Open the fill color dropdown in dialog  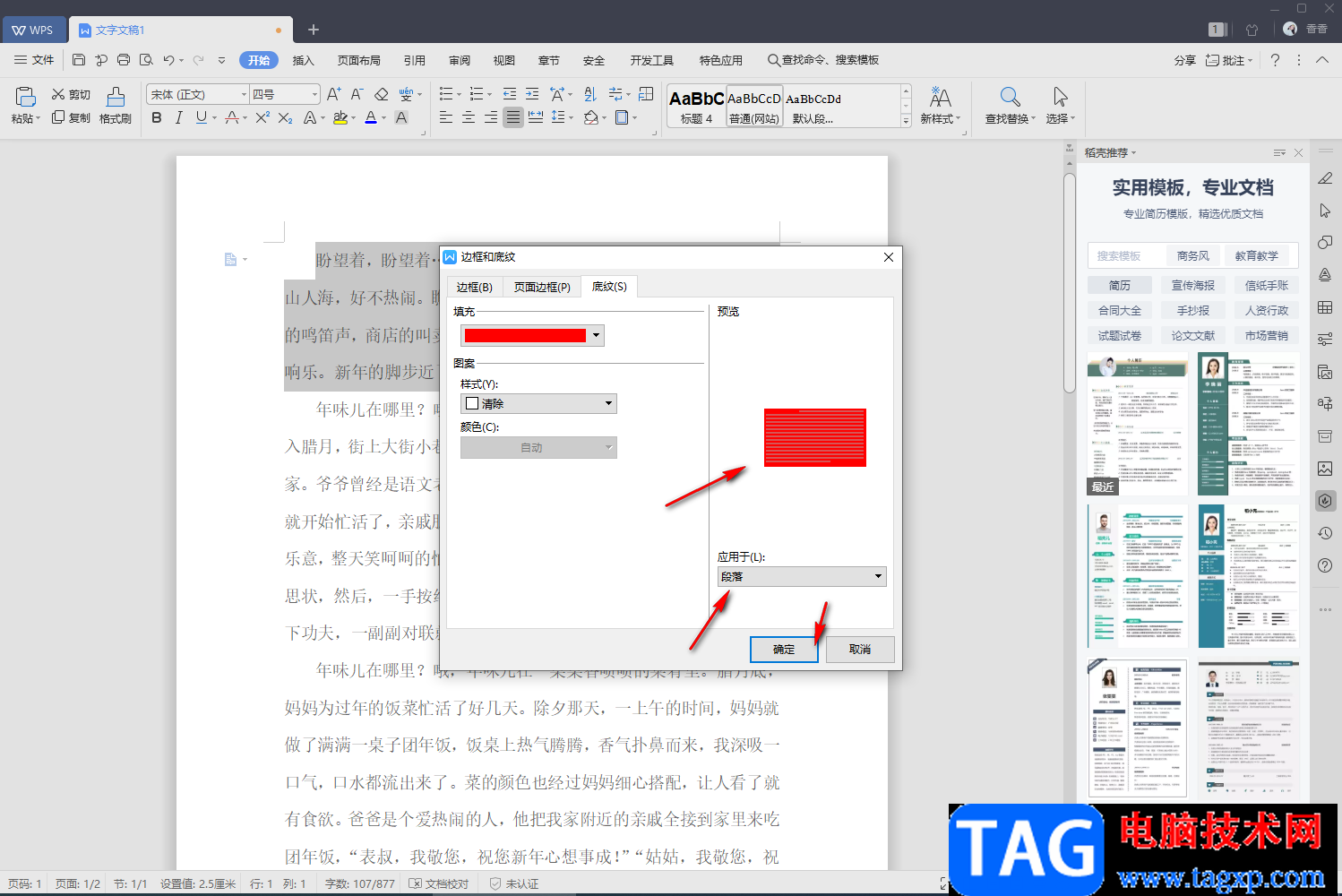[x=597, y=335]
